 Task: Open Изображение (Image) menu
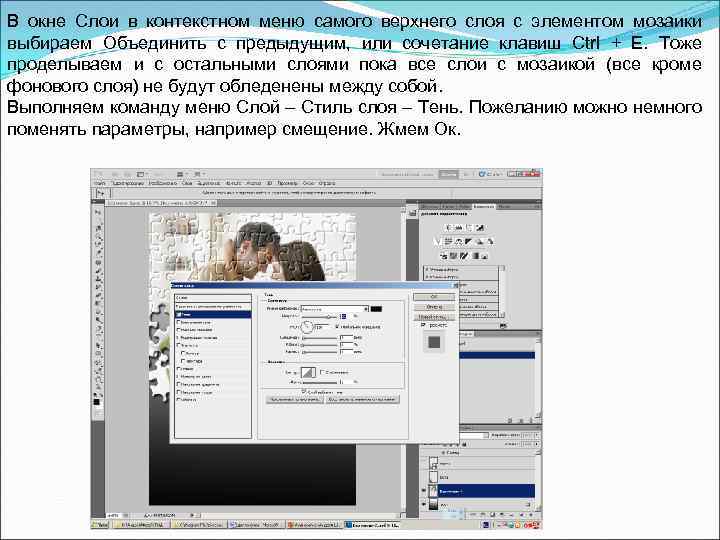coord(163,183)
